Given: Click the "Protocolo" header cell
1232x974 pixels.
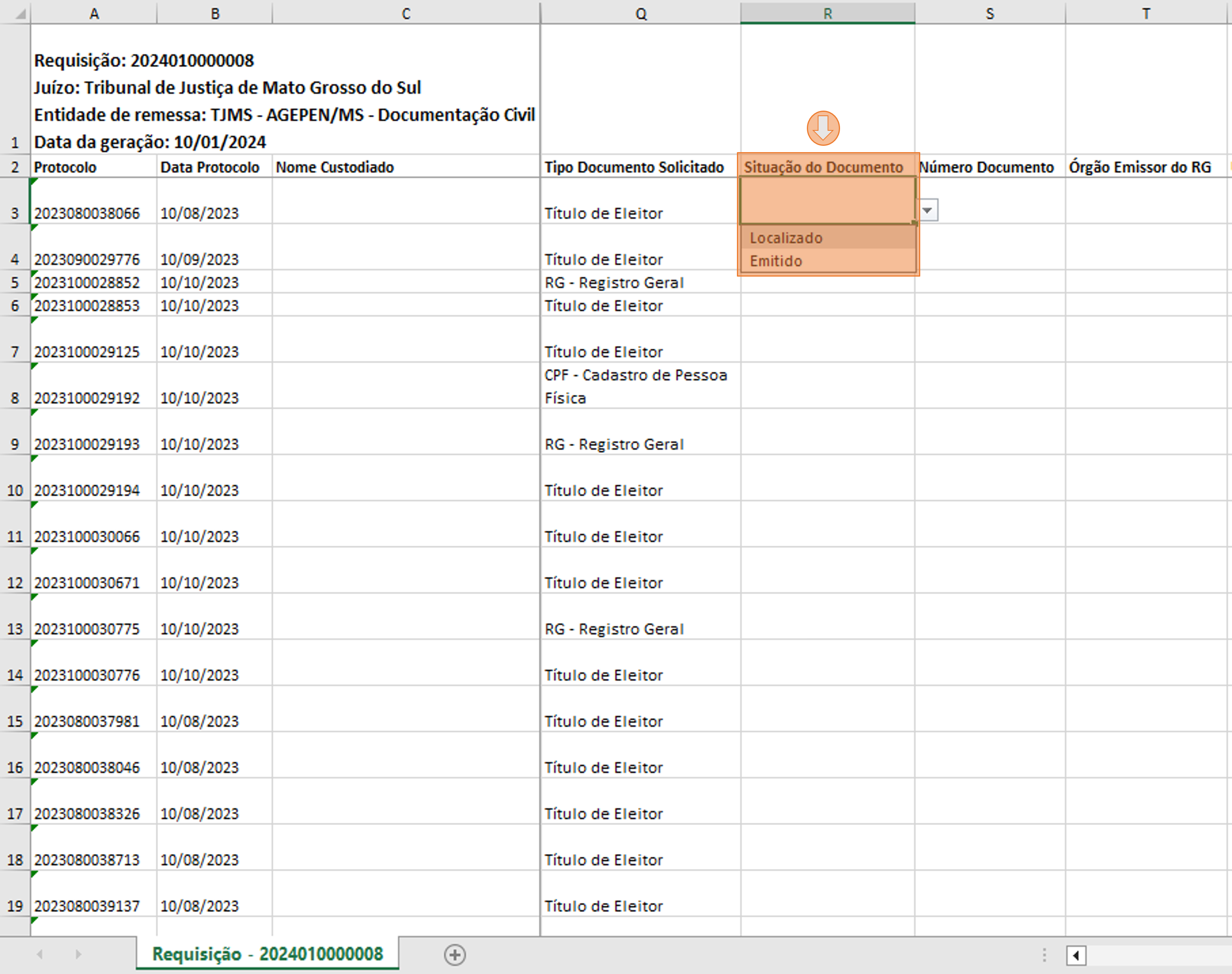Looking at the screenshot, I should point(94,166).
